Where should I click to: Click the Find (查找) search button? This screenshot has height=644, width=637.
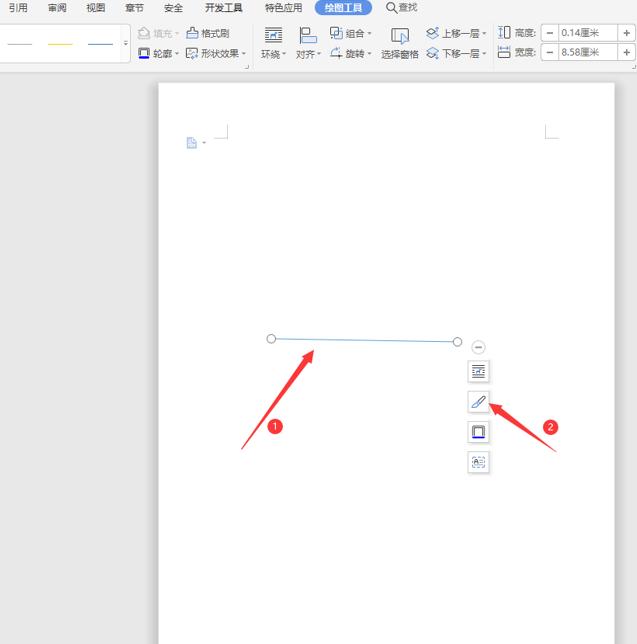pos(402,8)
